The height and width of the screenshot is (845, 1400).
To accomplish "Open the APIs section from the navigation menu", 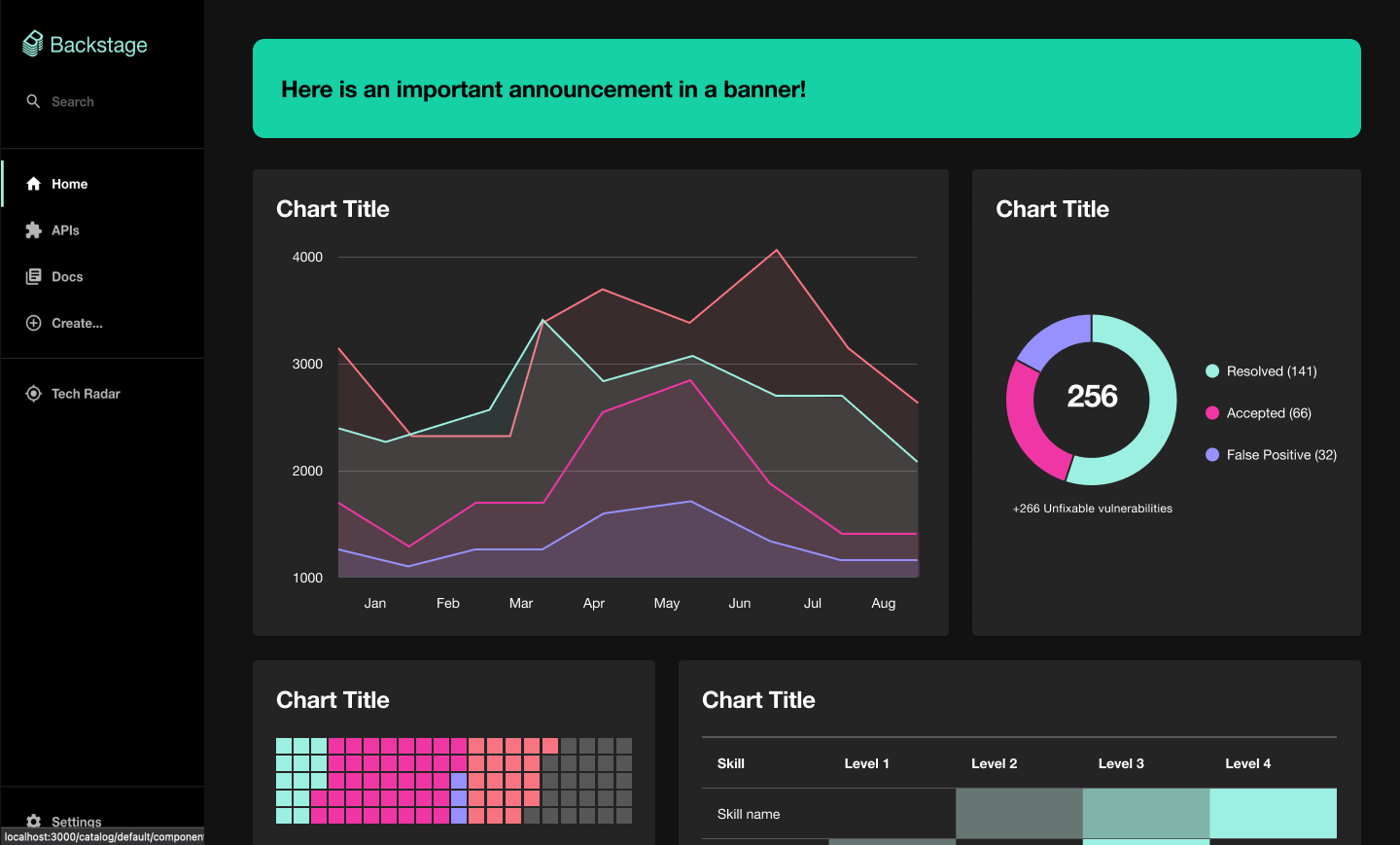I will [65, 229].
